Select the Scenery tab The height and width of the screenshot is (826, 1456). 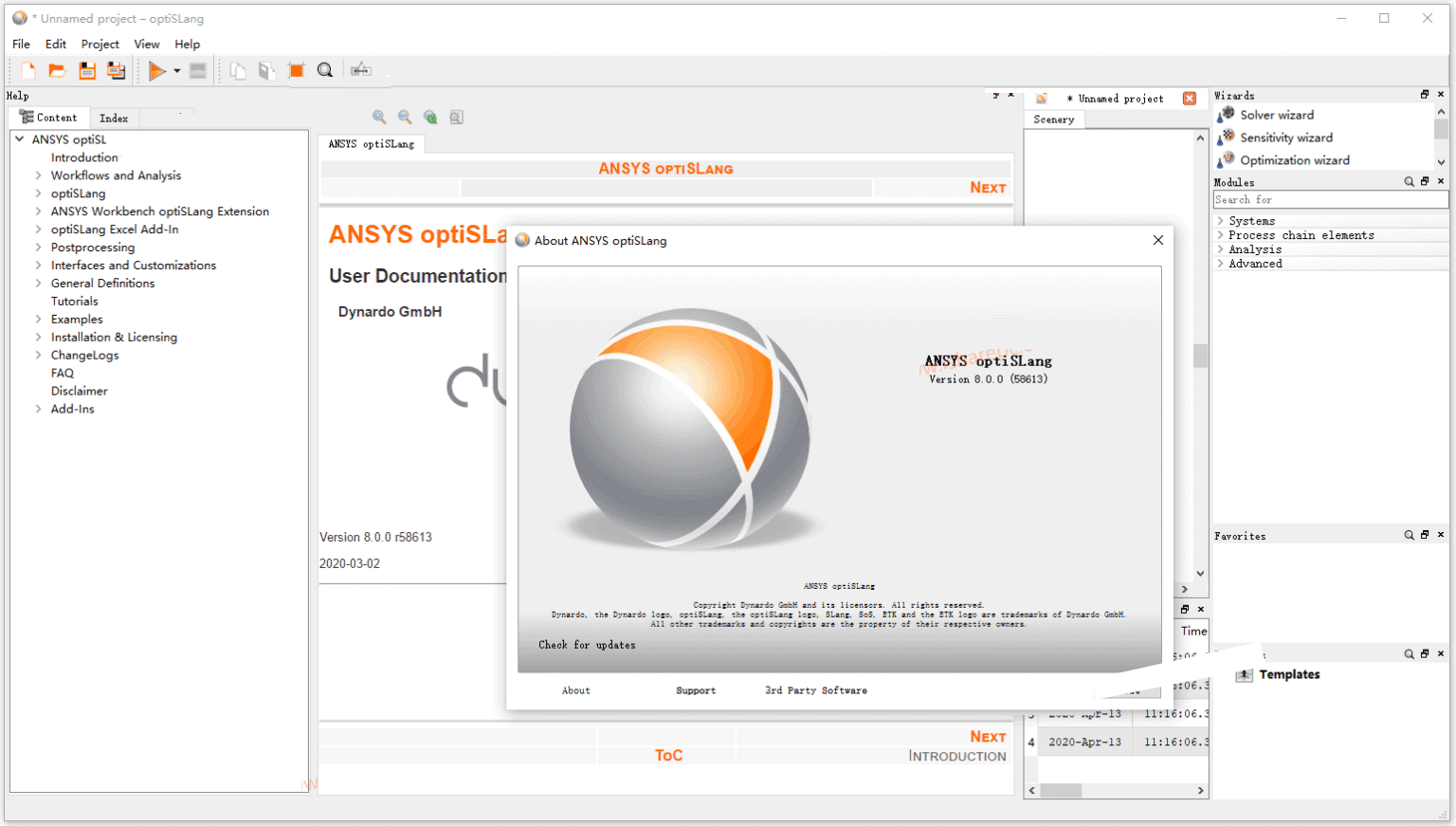coord(1054,119)
